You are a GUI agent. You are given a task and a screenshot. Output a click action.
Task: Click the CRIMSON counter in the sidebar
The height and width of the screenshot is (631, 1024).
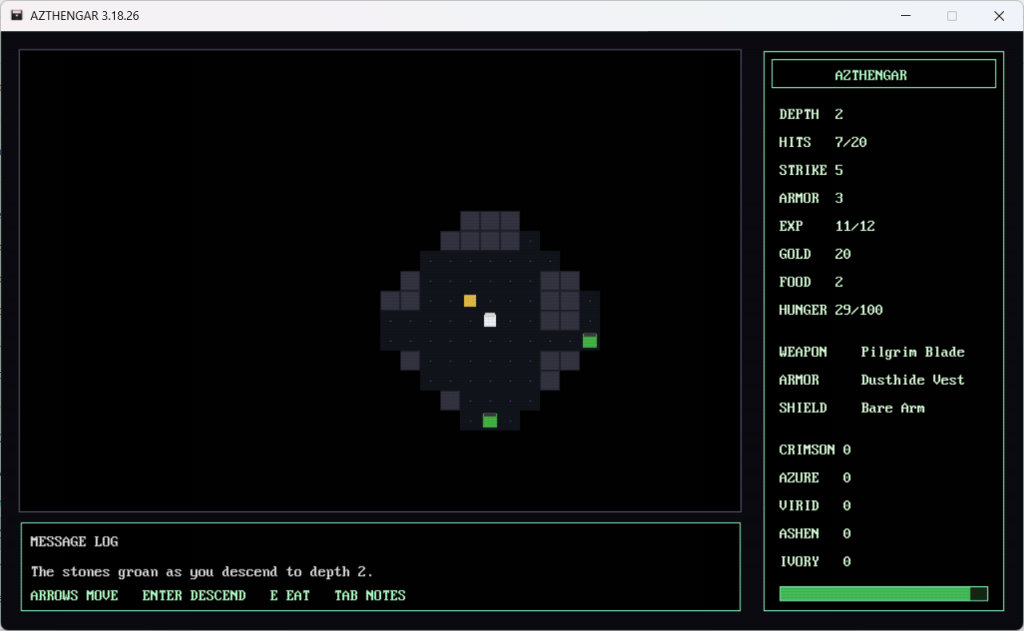pyautogui.click(x=814, y=450)
